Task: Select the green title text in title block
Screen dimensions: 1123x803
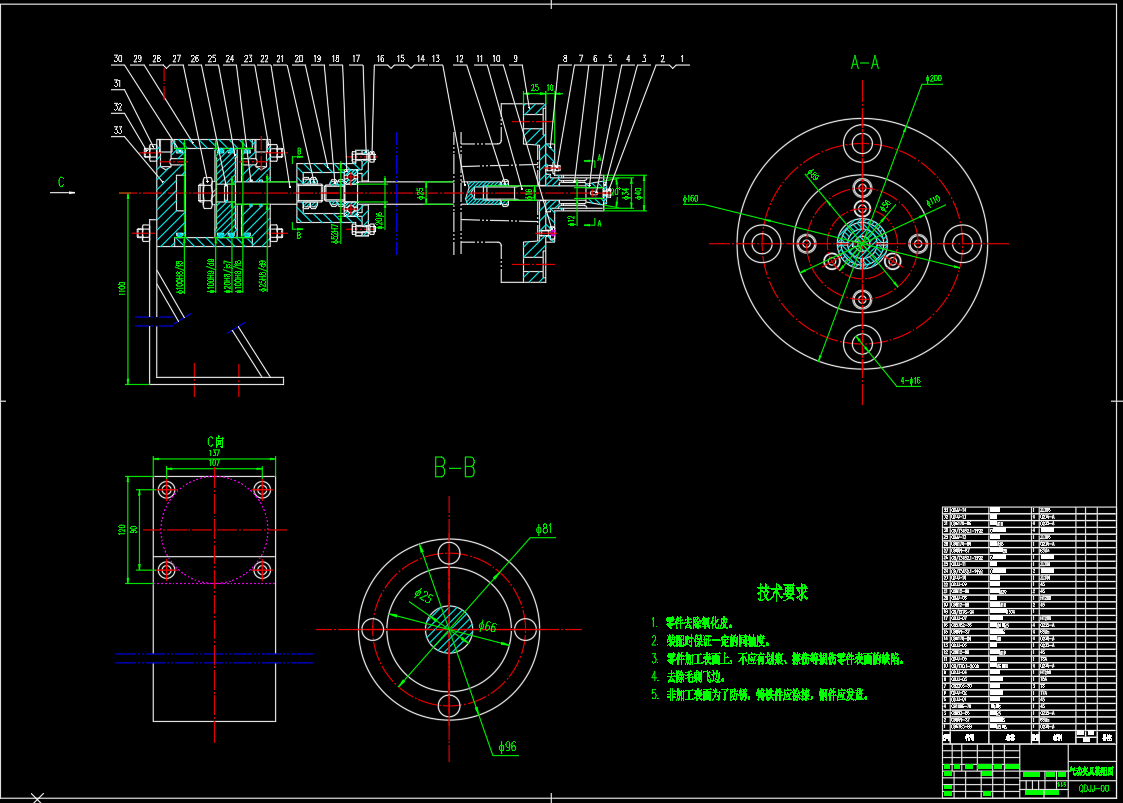Action: (x=1091, y=773)
